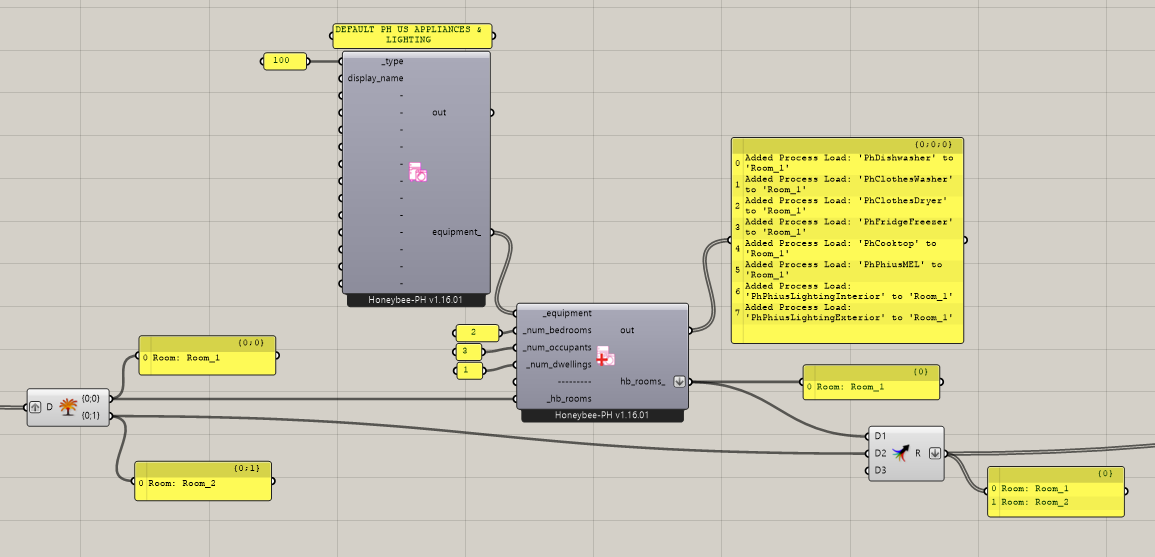
Task: Click the pink appliances component icon
Action: click(x=418, y=172)
